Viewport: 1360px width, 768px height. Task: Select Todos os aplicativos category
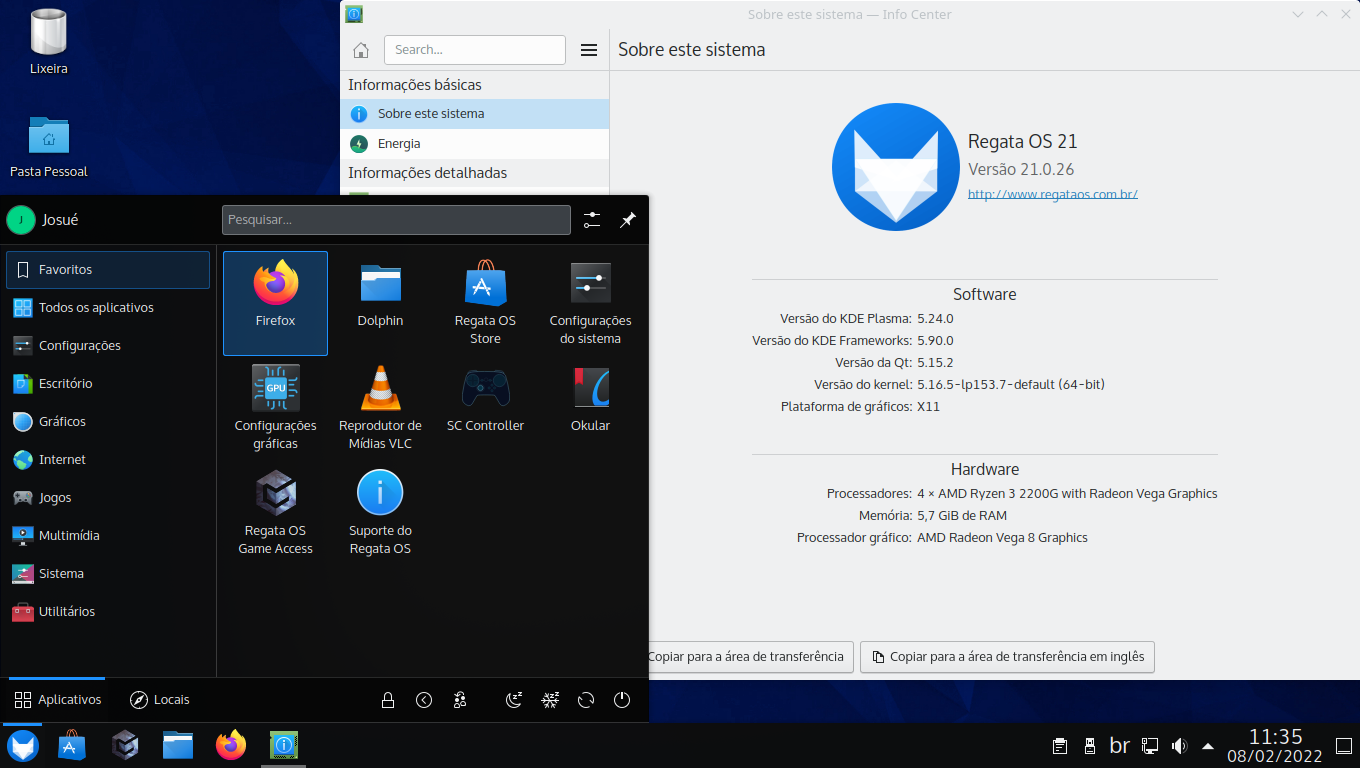(x=108, y=308)
